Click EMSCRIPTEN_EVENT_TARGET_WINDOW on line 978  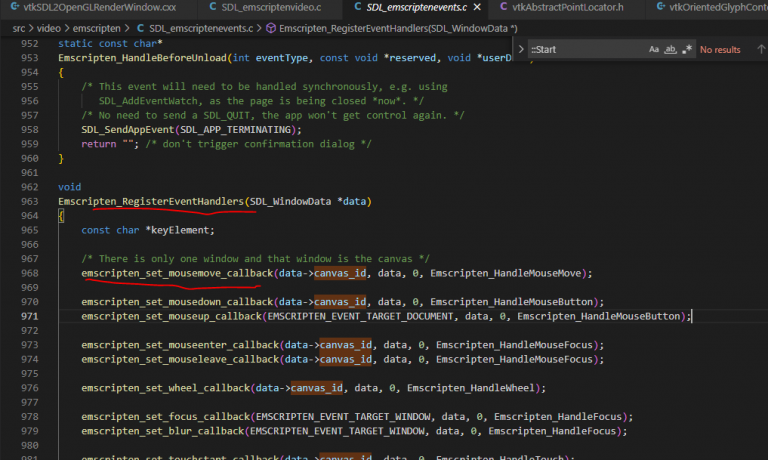pyautogui.click(x=343, y=416)
